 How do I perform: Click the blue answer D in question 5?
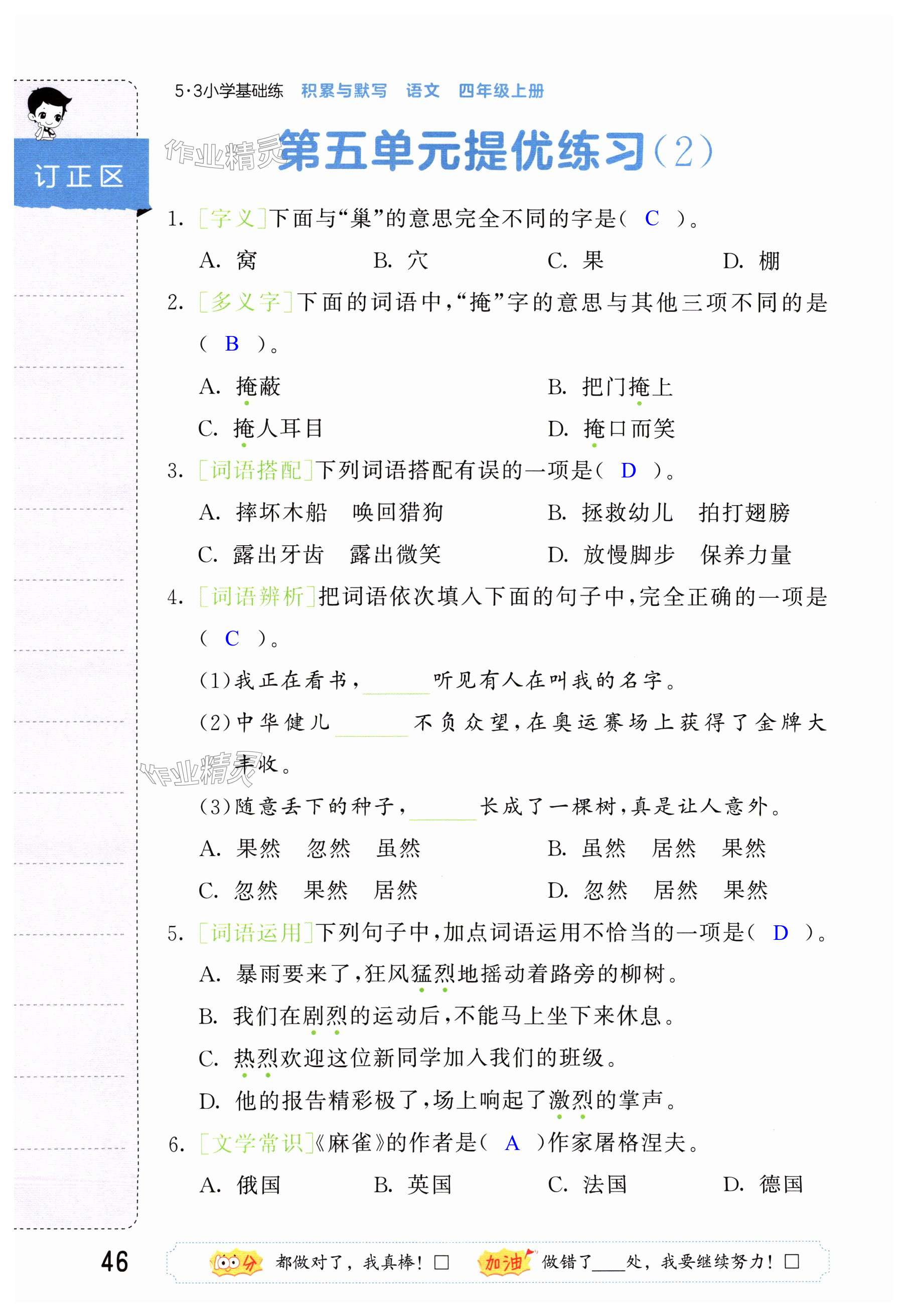tap(780, 933)
